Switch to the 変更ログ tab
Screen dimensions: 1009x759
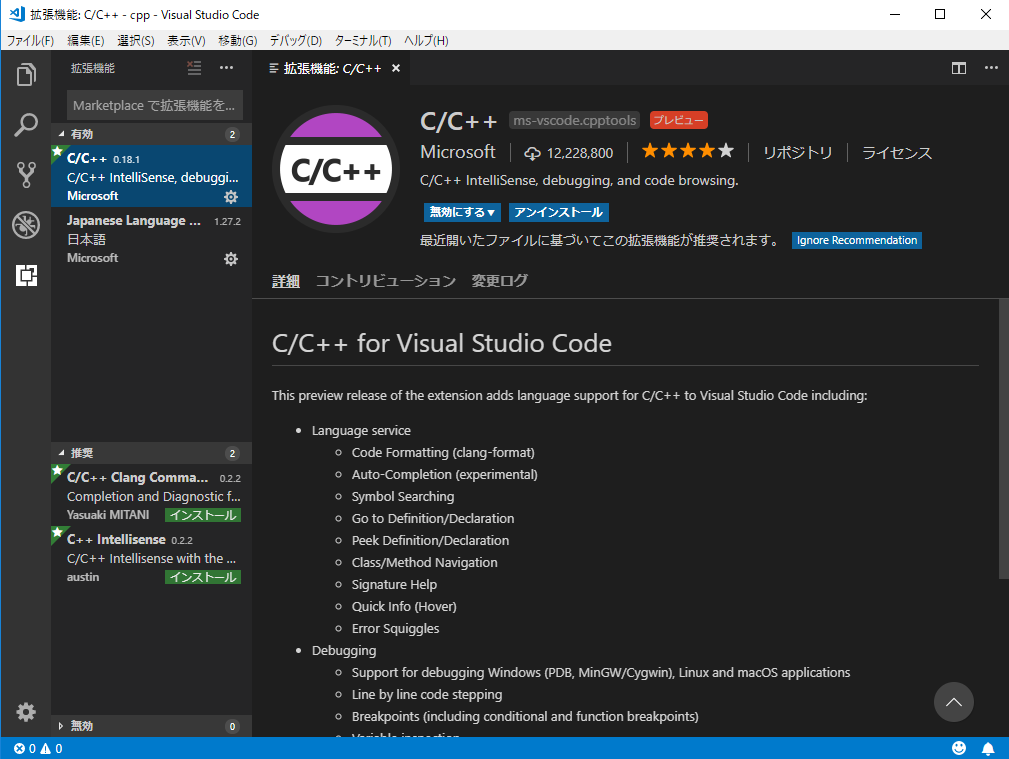(499, 281)
